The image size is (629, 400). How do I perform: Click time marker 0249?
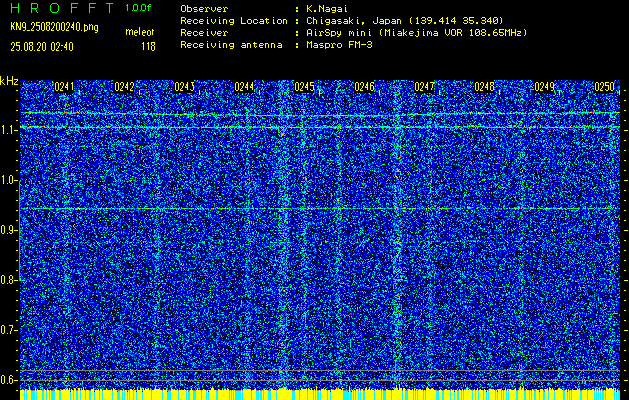(x=545, y=87)
